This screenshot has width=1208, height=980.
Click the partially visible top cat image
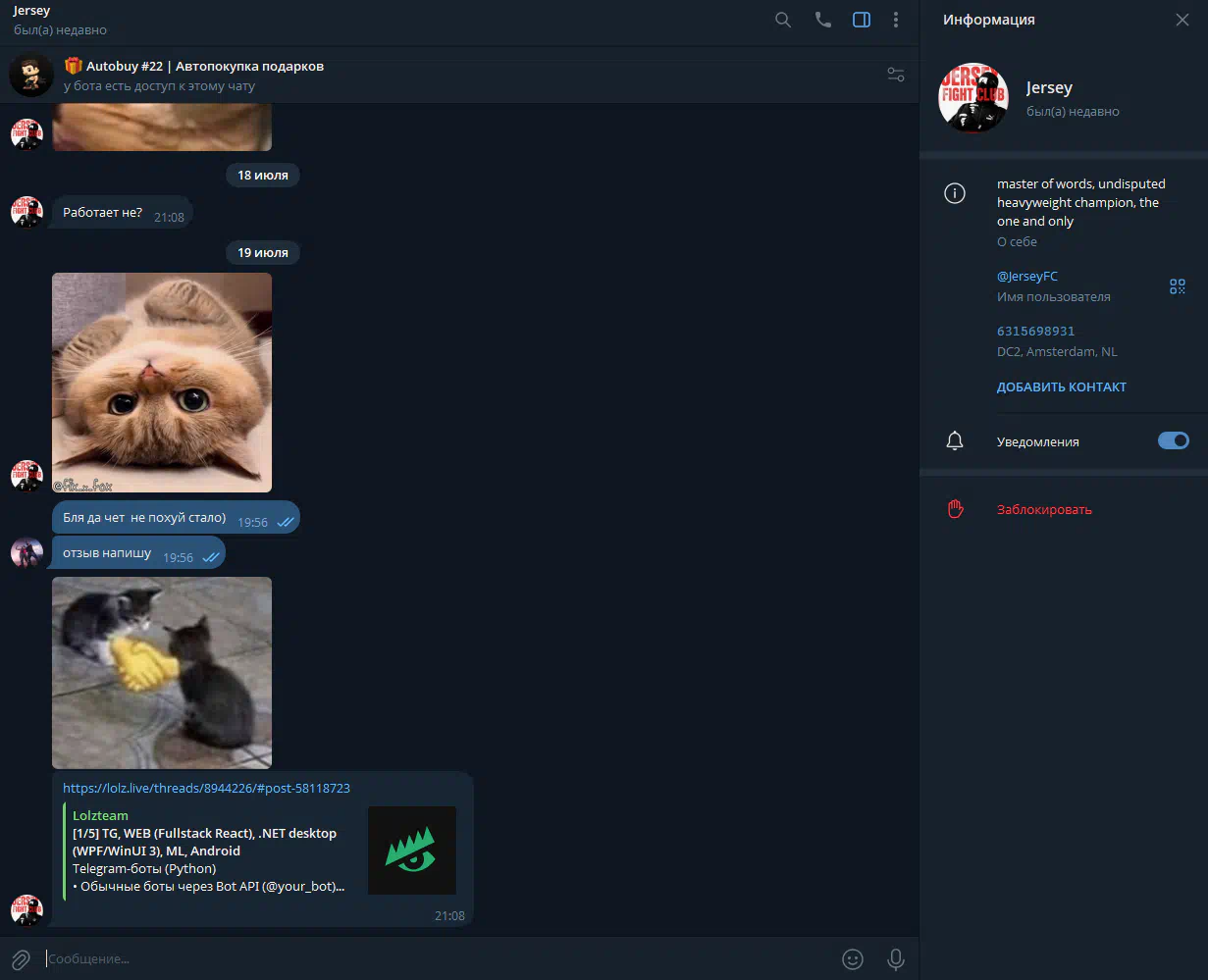[162, 128]
